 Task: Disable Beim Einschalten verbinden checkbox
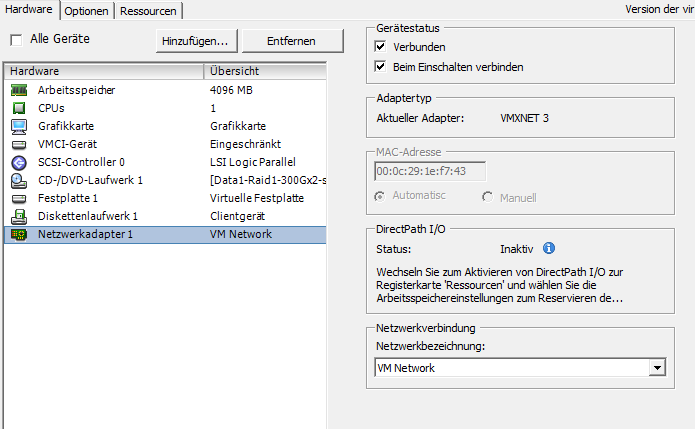(380, 67)
